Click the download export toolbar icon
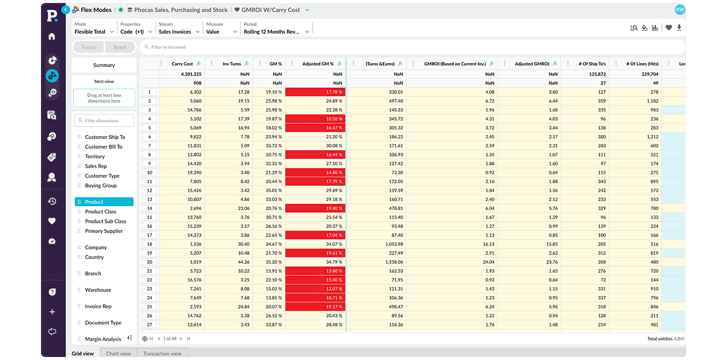This screenshot has height=360, width=720. coord(679,28)
